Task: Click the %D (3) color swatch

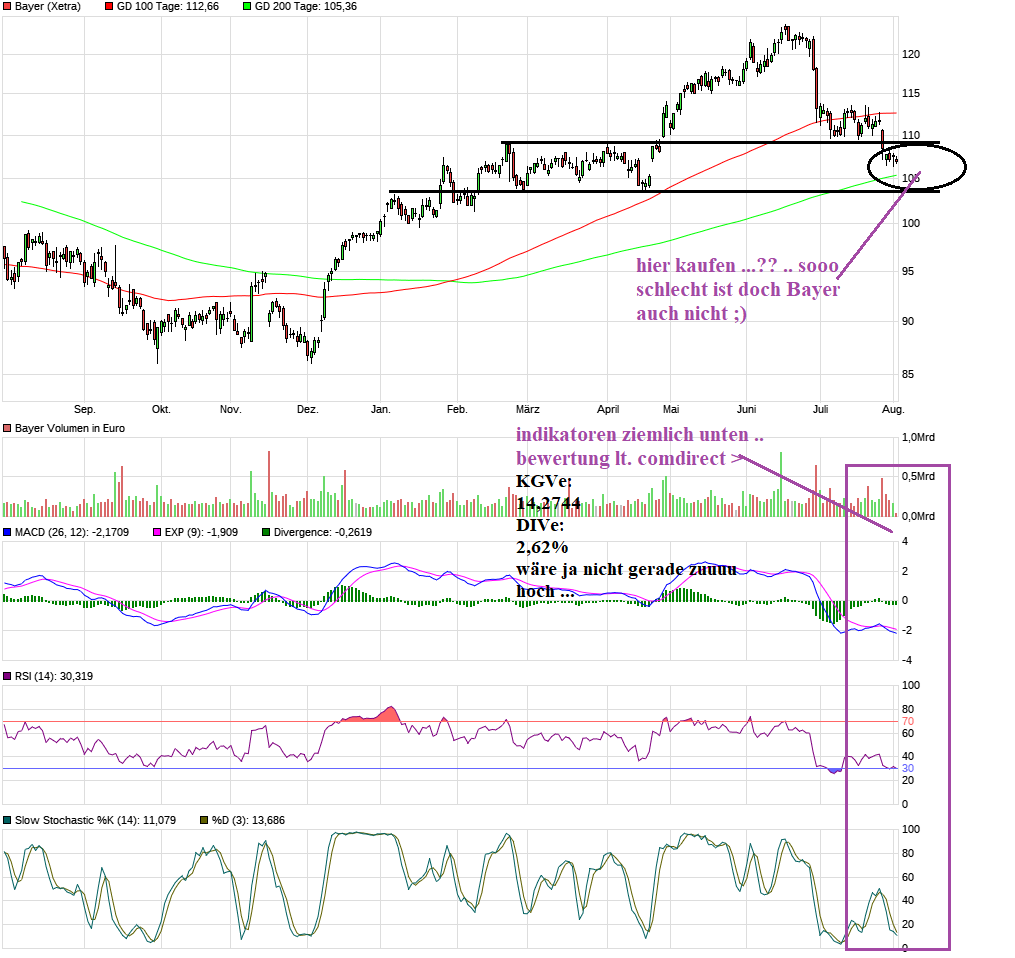Action: pos(202,820)
